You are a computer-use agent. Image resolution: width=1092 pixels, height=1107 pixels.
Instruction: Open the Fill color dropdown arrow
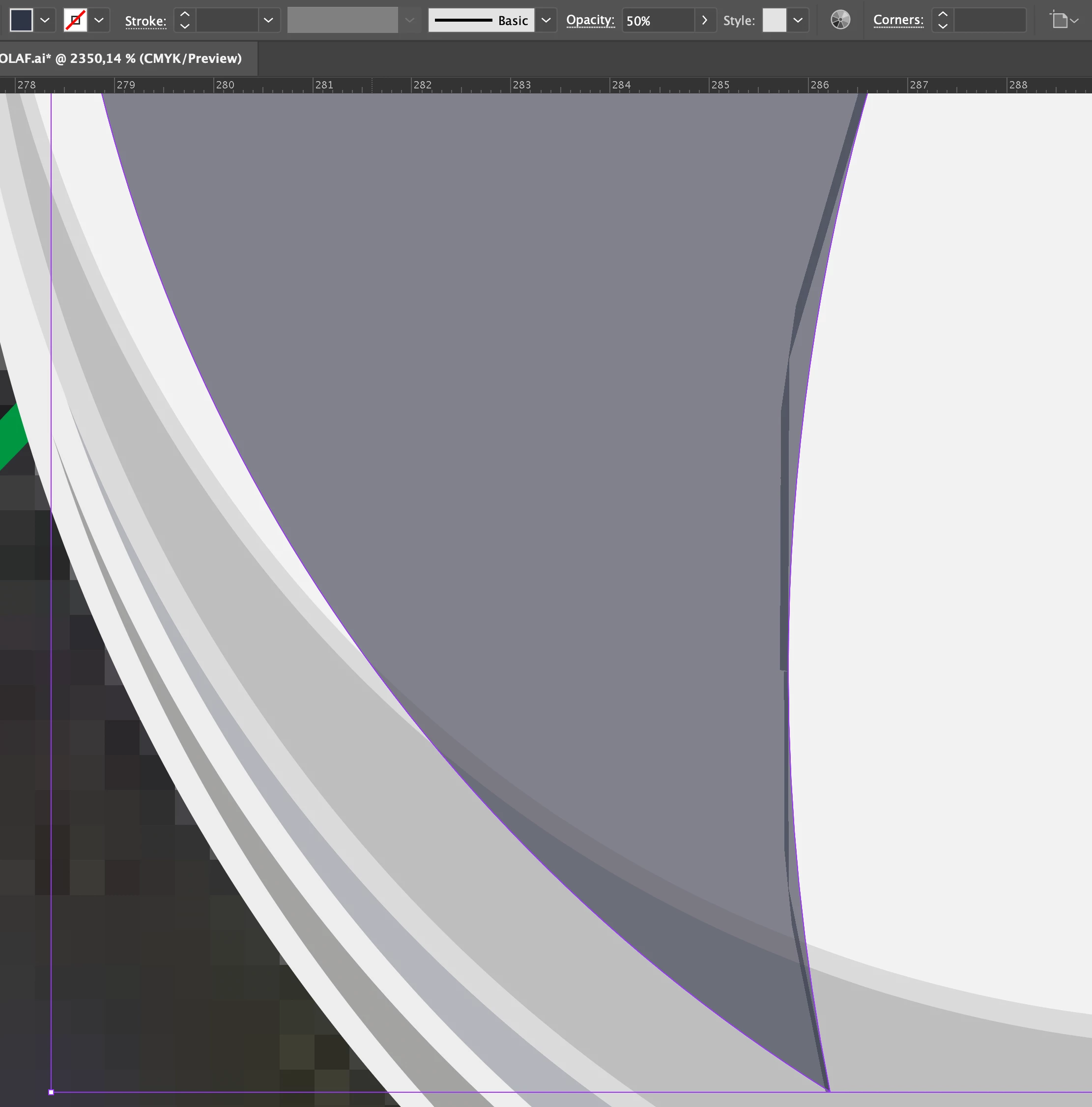(45, 20)
